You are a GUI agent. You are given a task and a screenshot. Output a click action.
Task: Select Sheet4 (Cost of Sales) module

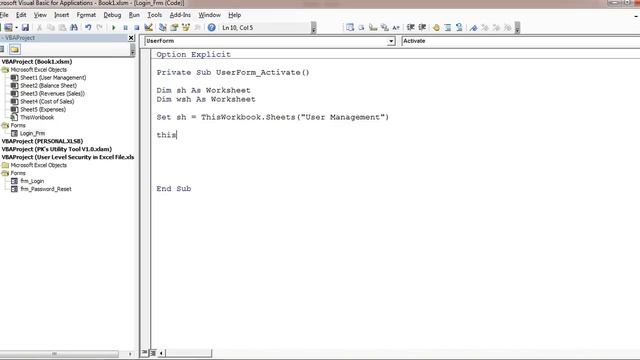coord(47,102)
